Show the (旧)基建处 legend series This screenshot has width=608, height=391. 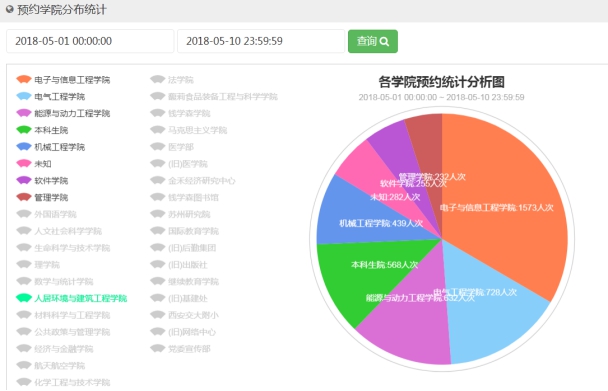coord(179,298)
